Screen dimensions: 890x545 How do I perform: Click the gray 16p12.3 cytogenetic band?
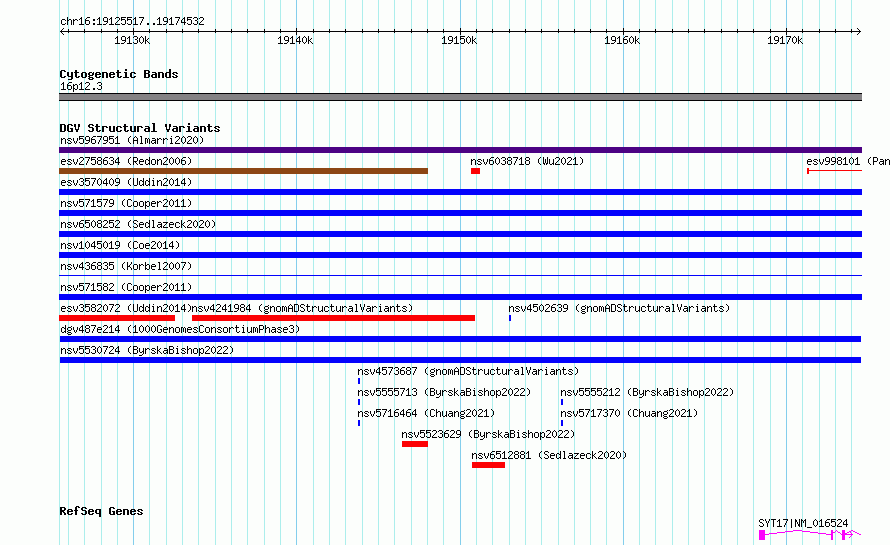(x=460, y=97)
